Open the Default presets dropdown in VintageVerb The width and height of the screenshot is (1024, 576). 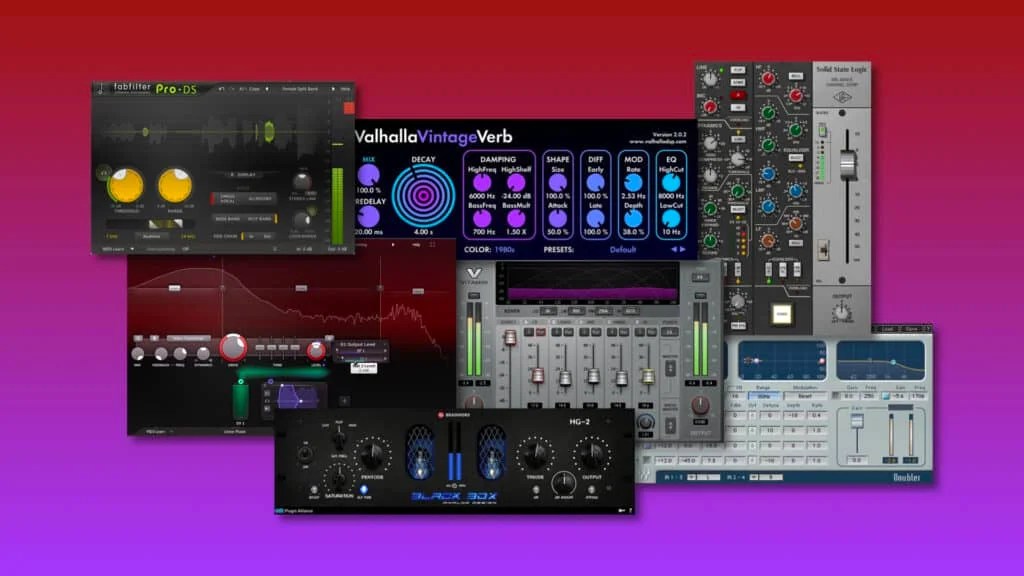pos(623,248)
